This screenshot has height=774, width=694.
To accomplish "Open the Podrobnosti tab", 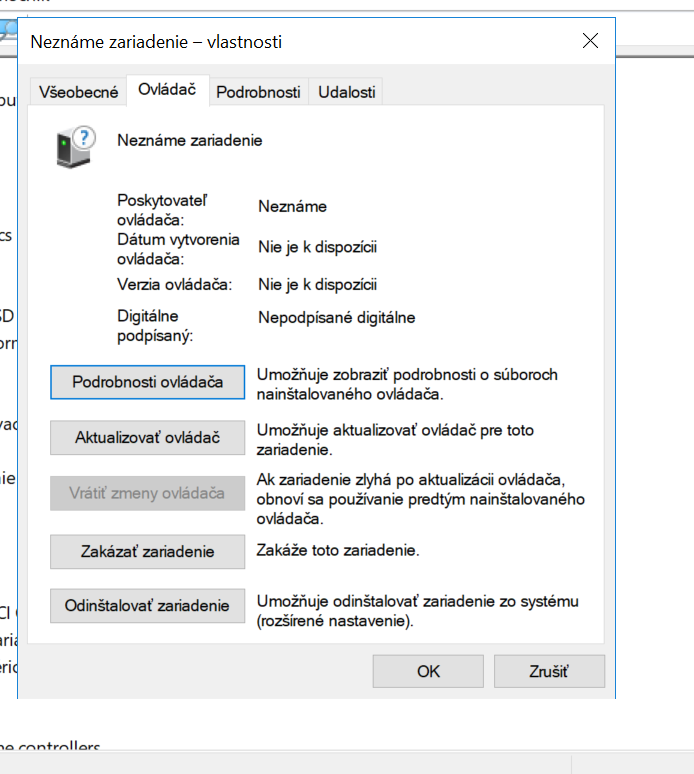I will pos(258,92).
